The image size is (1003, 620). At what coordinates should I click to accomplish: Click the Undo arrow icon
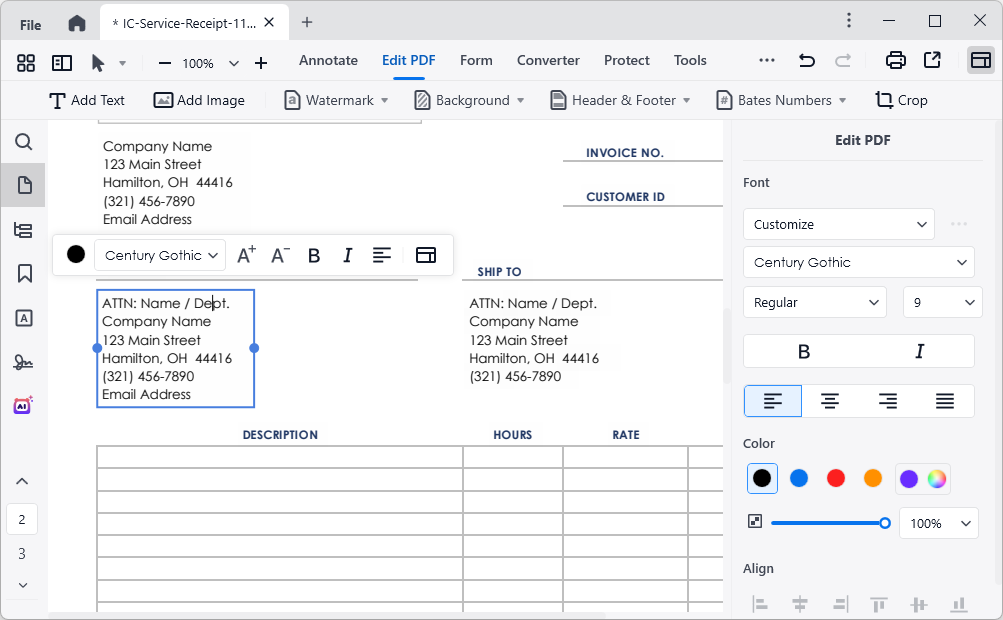pos(806,60)
